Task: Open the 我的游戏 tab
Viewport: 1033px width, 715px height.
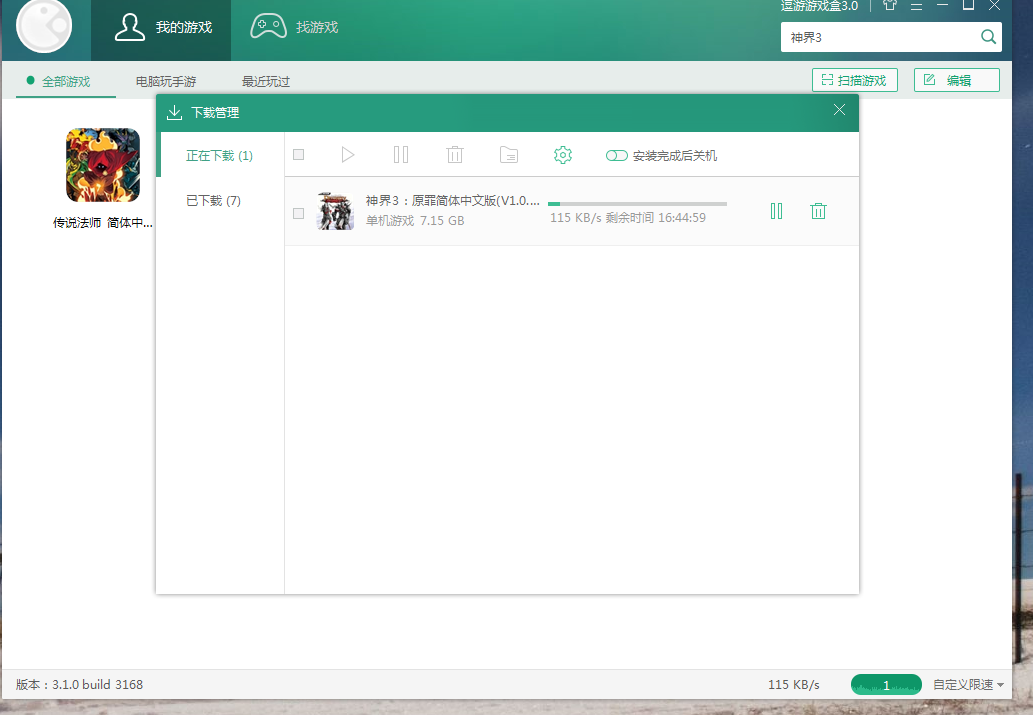Action: point(161,28)
